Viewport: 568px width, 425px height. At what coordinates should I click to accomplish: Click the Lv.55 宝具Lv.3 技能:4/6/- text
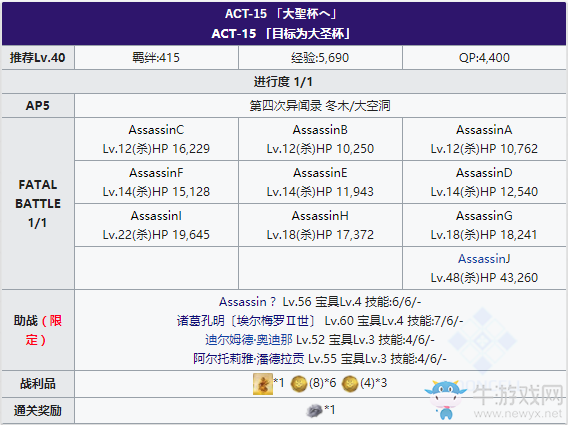377,359
